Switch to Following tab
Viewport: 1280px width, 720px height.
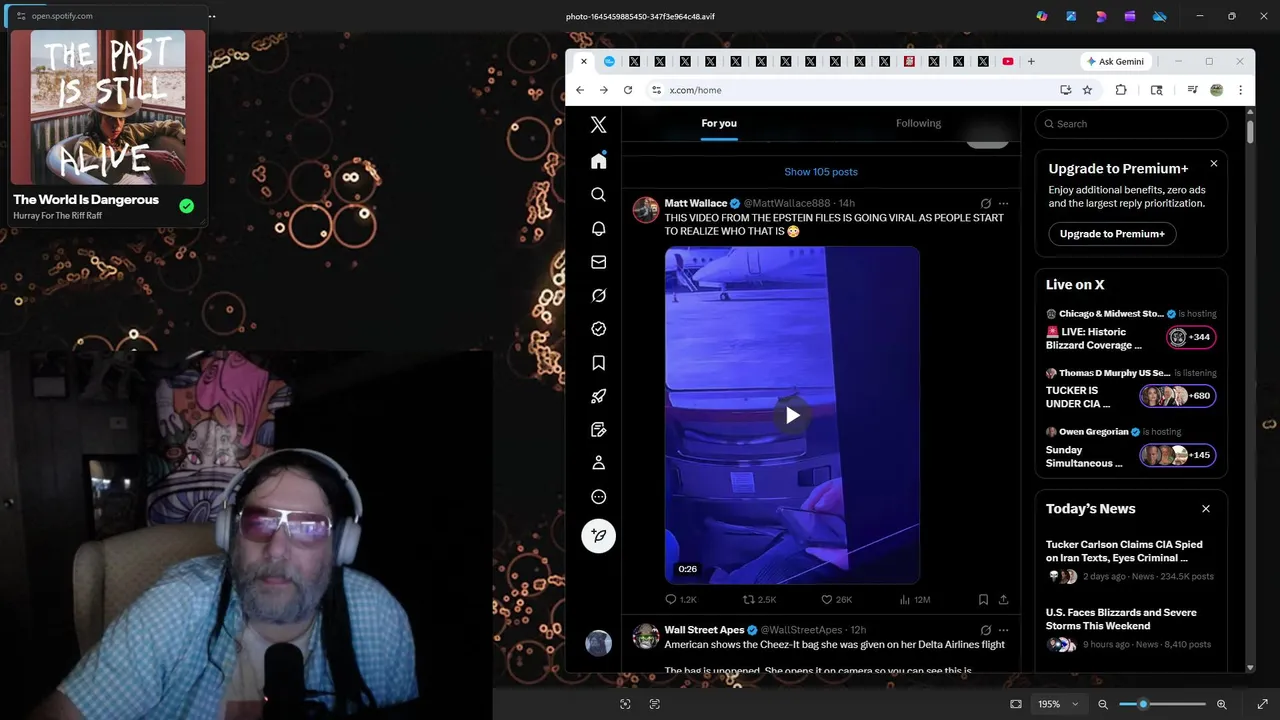click(918, 123)
